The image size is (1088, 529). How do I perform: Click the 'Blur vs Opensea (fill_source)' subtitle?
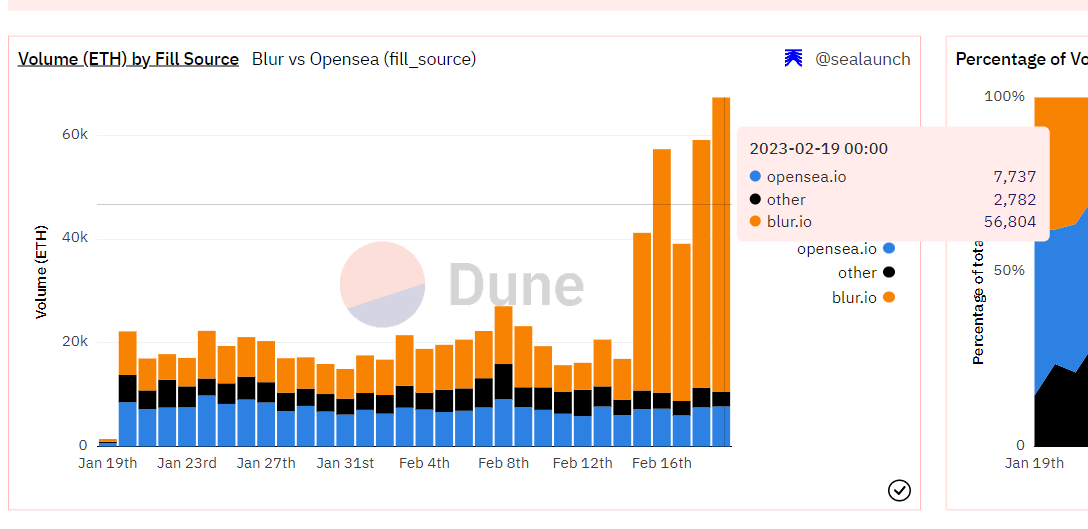[x=364, y=59]
